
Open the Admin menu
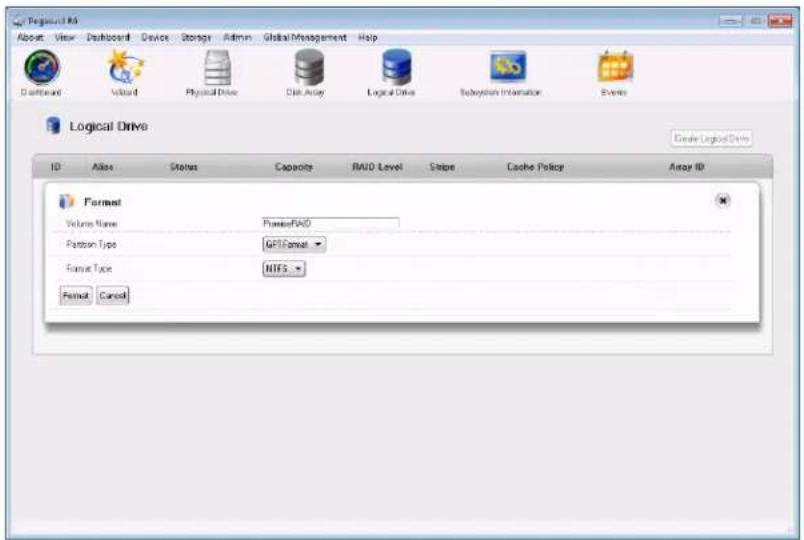click(237, 37)
